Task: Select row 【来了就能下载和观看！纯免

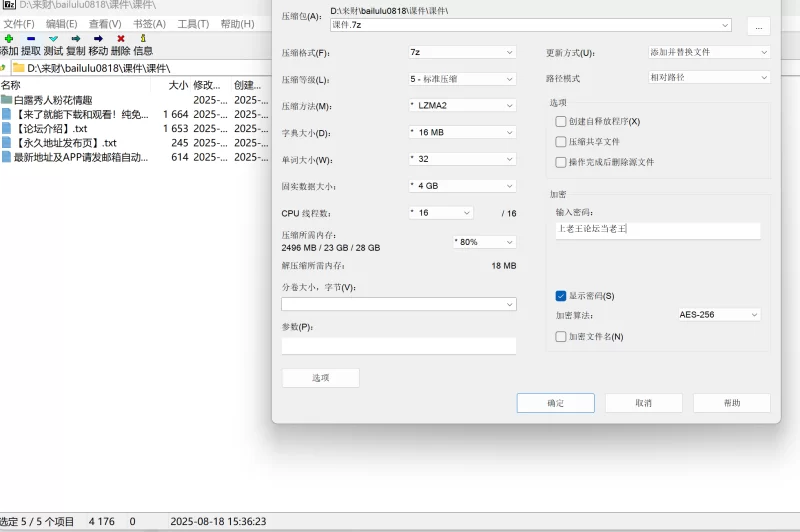Action: pos(135,114)
